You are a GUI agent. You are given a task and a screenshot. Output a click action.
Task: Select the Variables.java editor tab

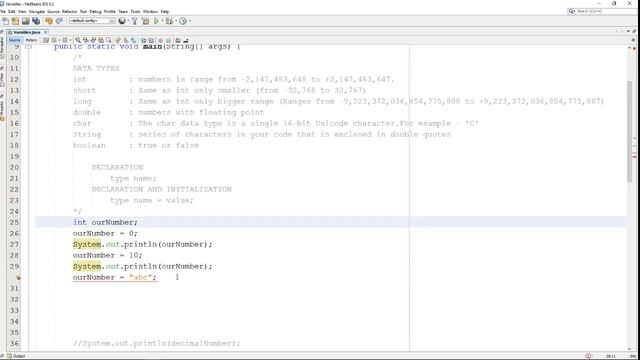(26, 32)
